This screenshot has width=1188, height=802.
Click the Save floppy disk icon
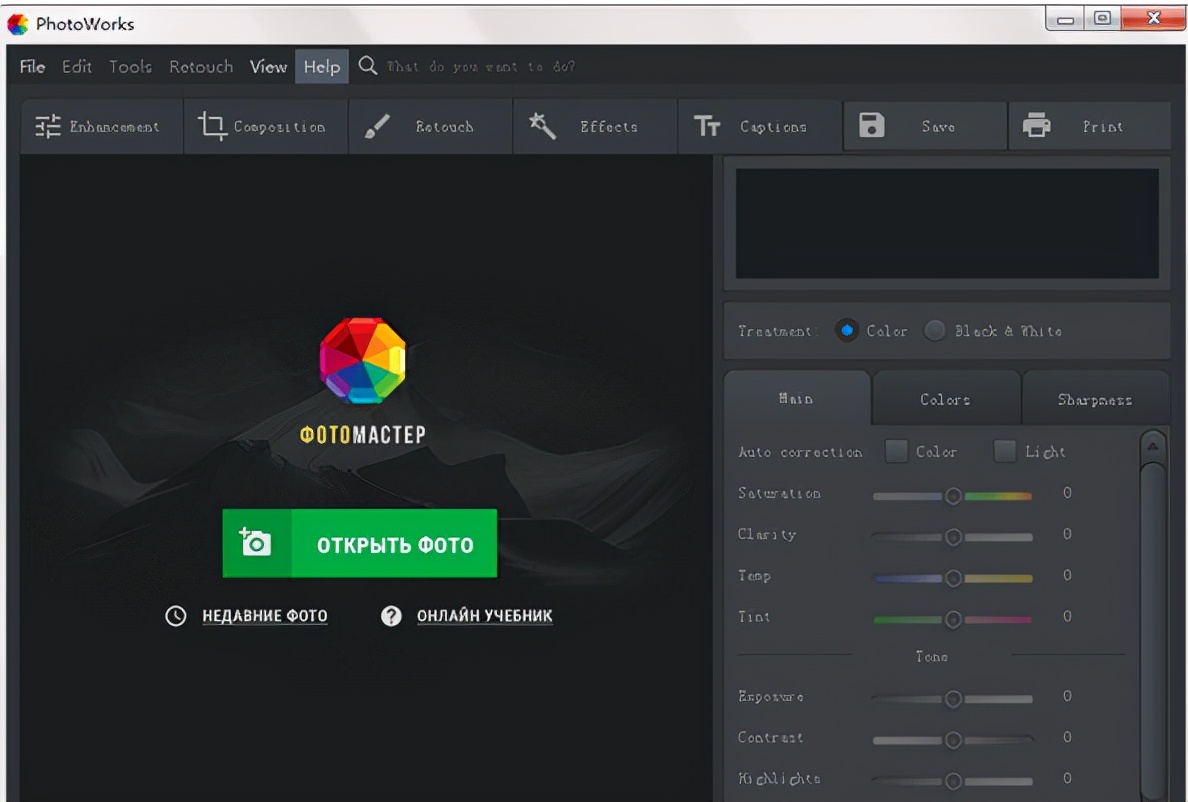(x=871, y=125)
